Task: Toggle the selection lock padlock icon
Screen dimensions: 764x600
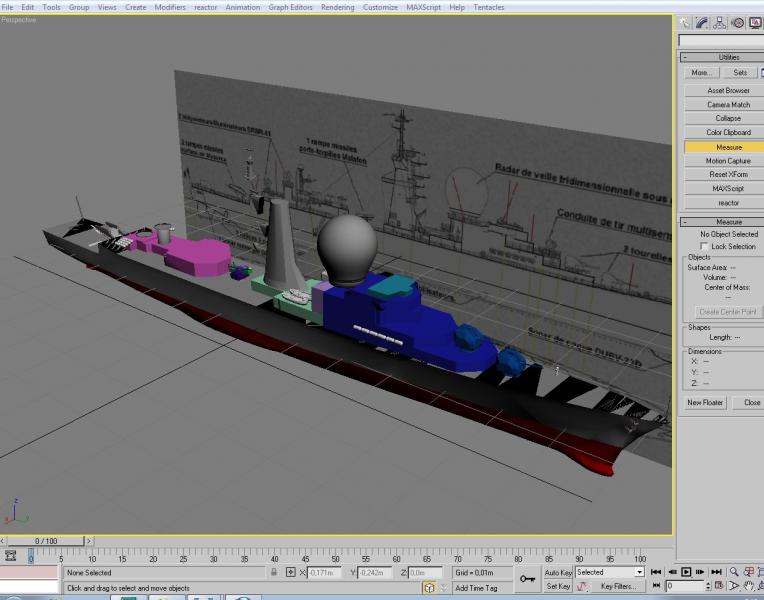Action: (x=274, y=572)
